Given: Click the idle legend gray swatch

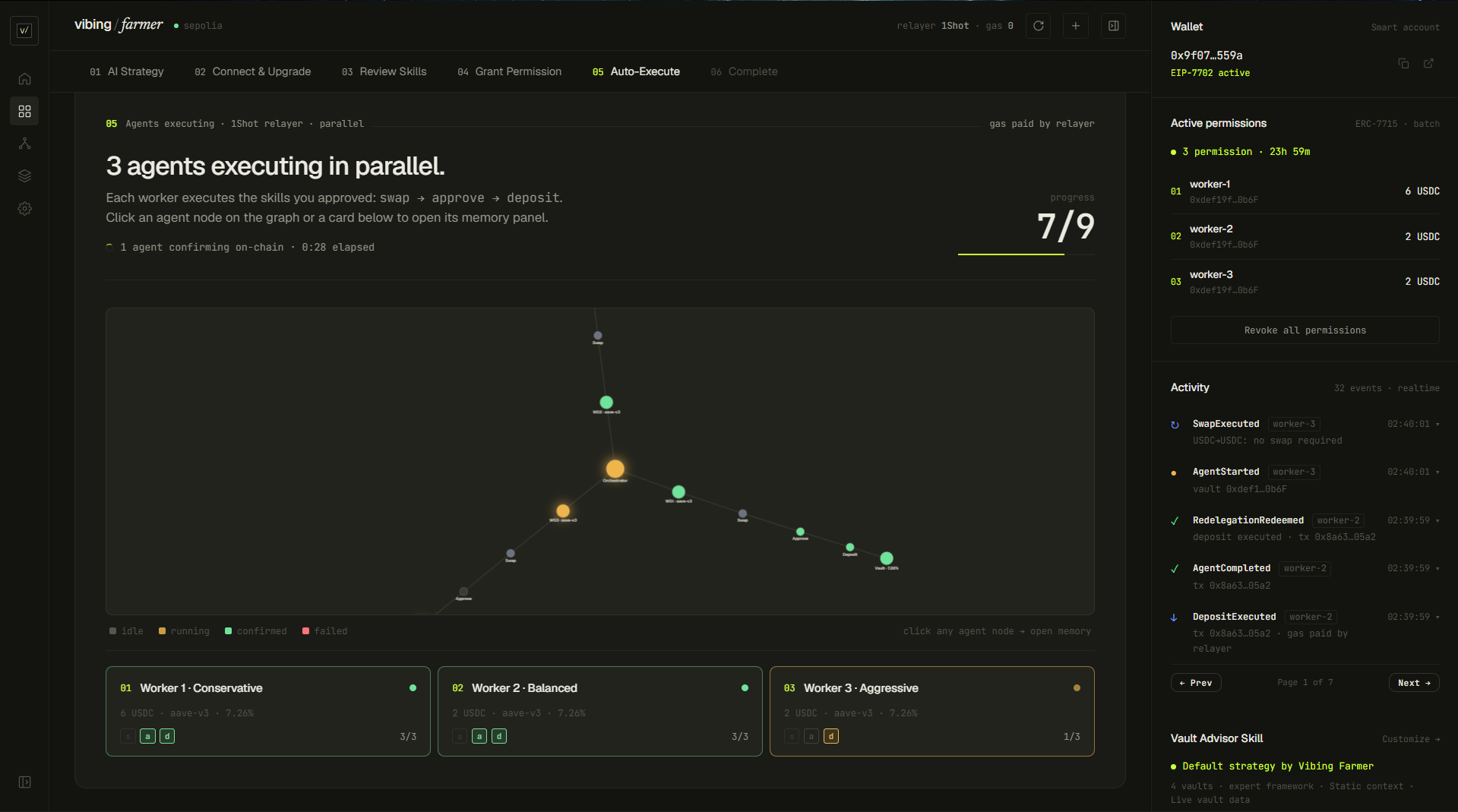Looking at the screenshot, I should 112,631.
